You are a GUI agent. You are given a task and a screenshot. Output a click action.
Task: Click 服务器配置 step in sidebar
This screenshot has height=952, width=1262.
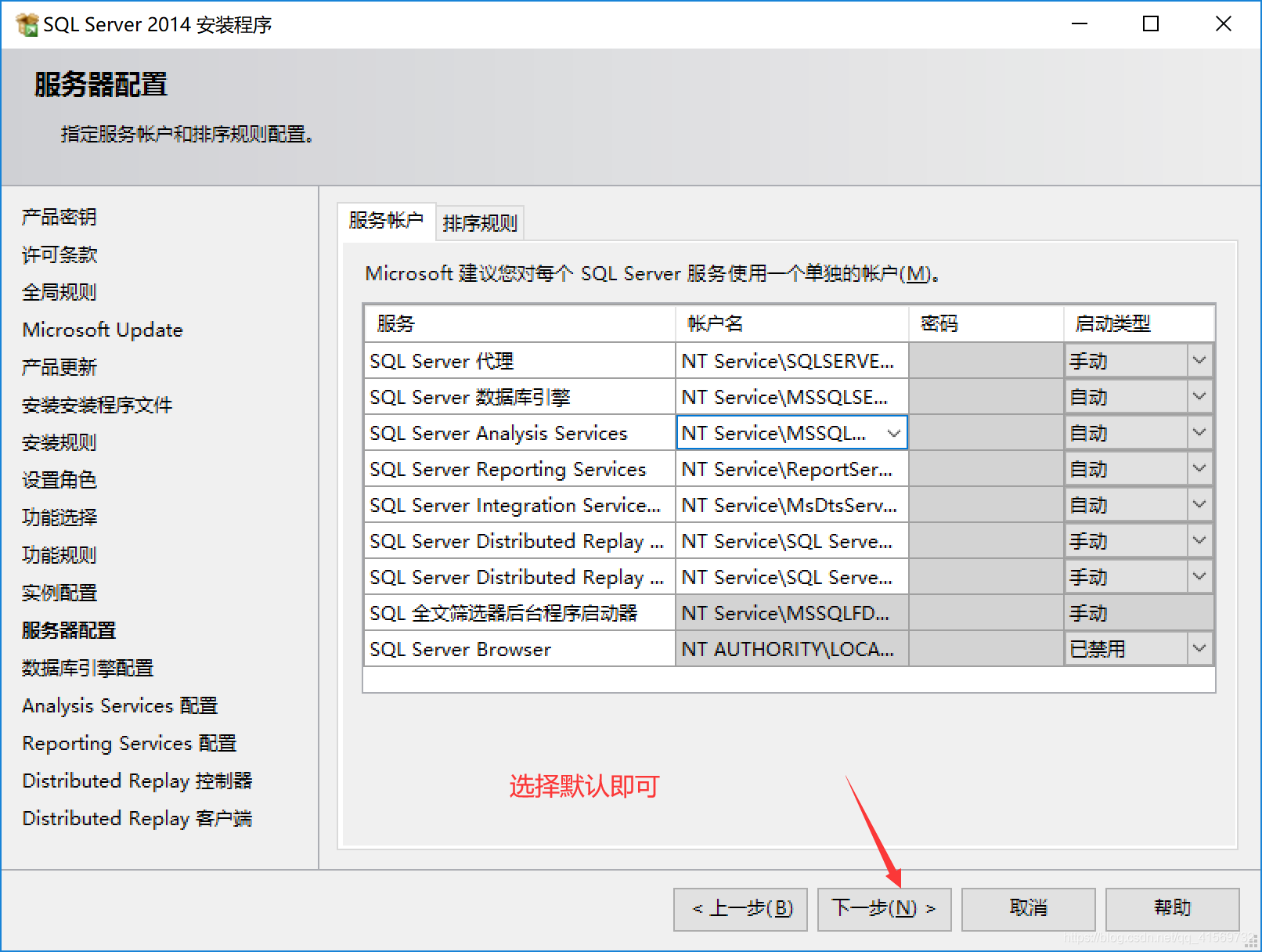click(x=69, y=630)
